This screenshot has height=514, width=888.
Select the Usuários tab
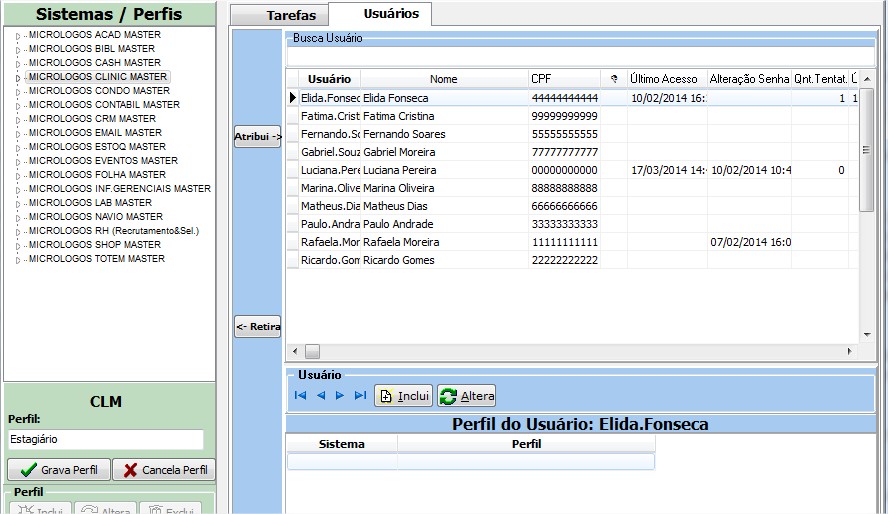point(380,14)
